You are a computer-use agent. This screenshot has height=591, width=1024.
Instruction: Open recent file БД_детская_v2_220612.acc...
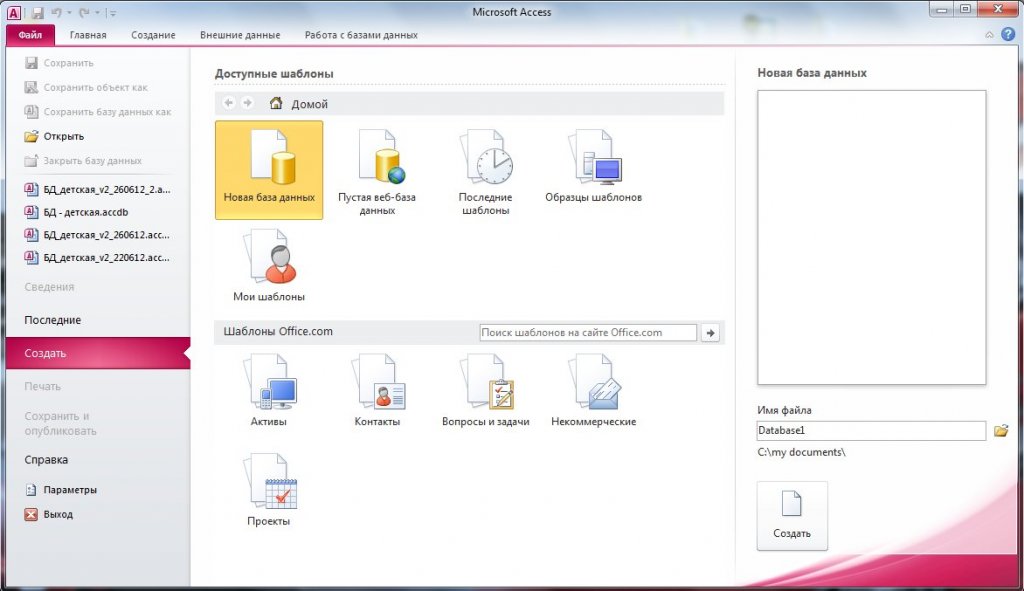pos(97,257)
